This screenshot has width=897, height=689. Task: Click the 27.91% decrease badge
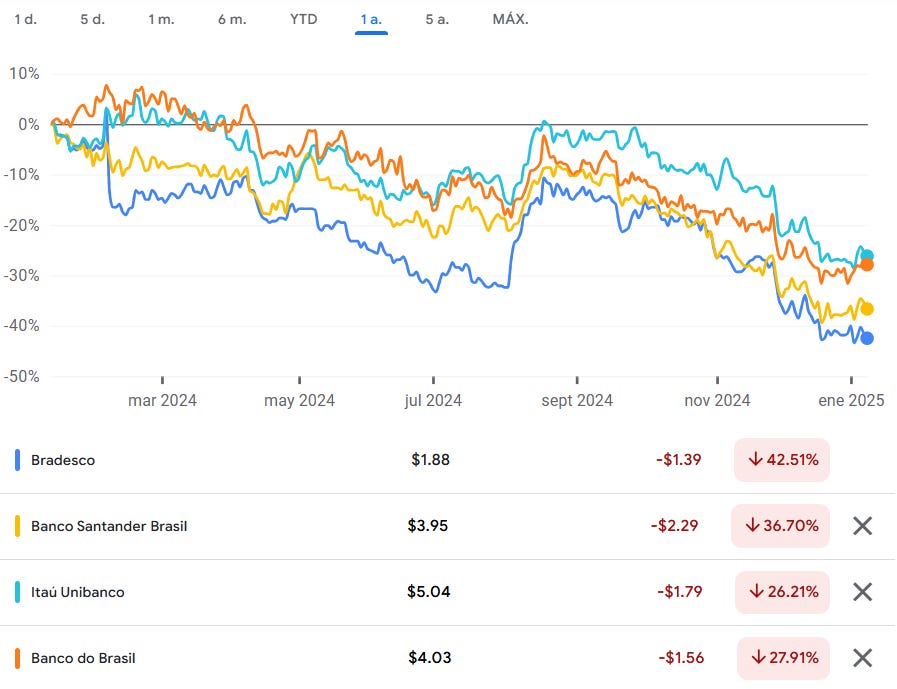783,658
